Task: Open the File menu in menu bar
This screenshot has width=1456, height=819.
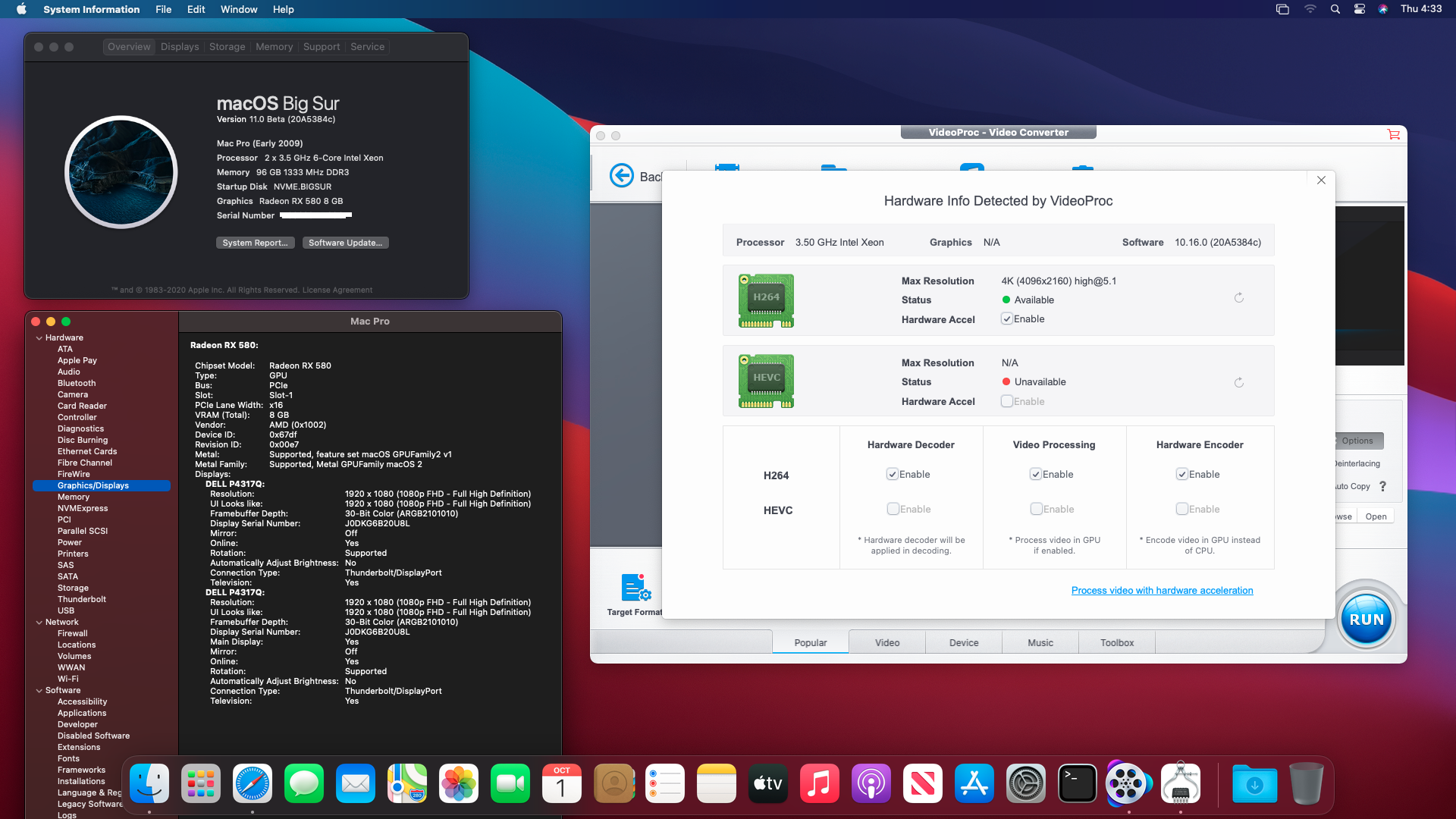Action: (163, 9)
